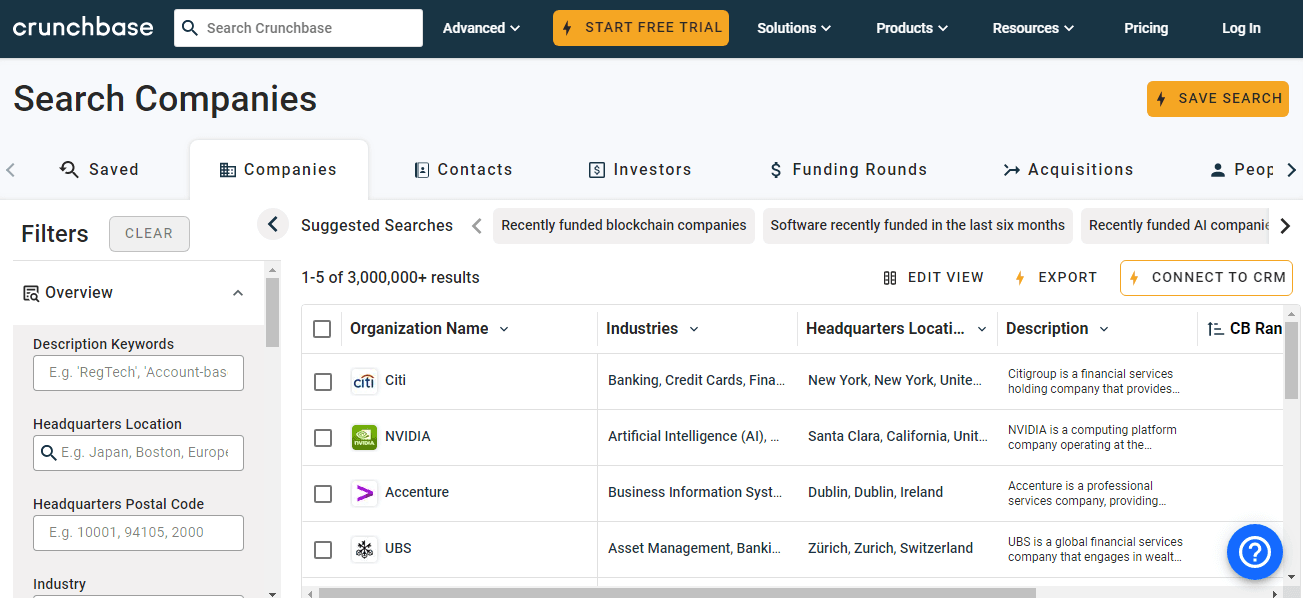Show the next suggested searches
The height and width of the screenshot is (598, 1303).
(1286, 225)
